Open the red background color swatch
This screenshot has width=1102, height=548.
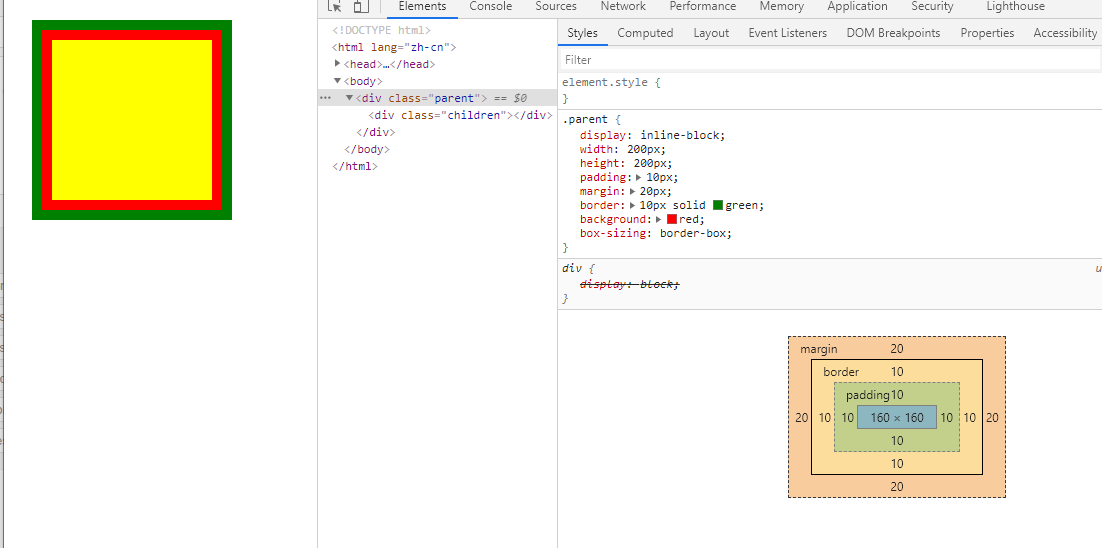[x=672, y=219]
